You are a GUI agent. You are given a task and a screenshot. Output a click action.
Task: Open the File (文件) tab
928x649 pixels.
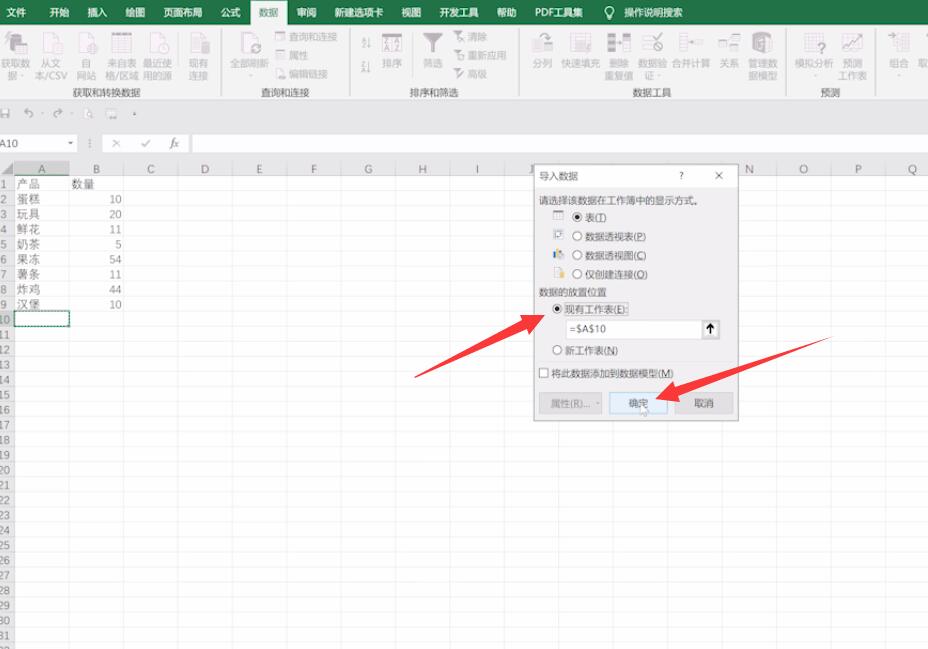(x=16, y=12)
